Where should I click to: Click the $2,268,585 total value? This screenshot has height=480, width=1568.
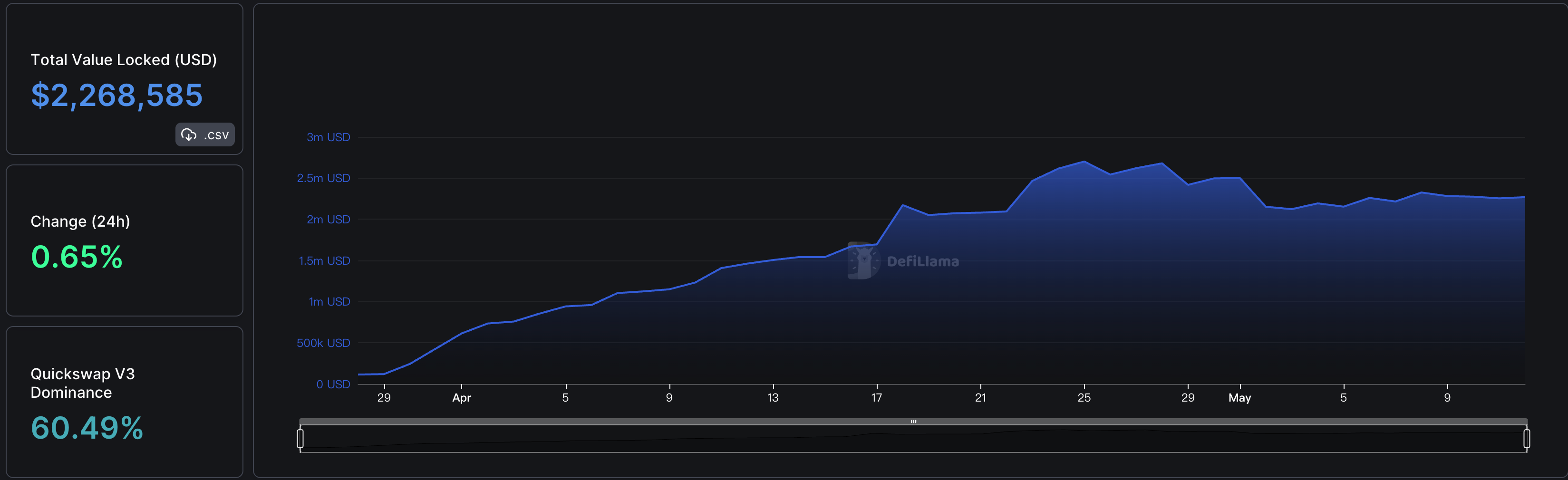tap(117, 96)
